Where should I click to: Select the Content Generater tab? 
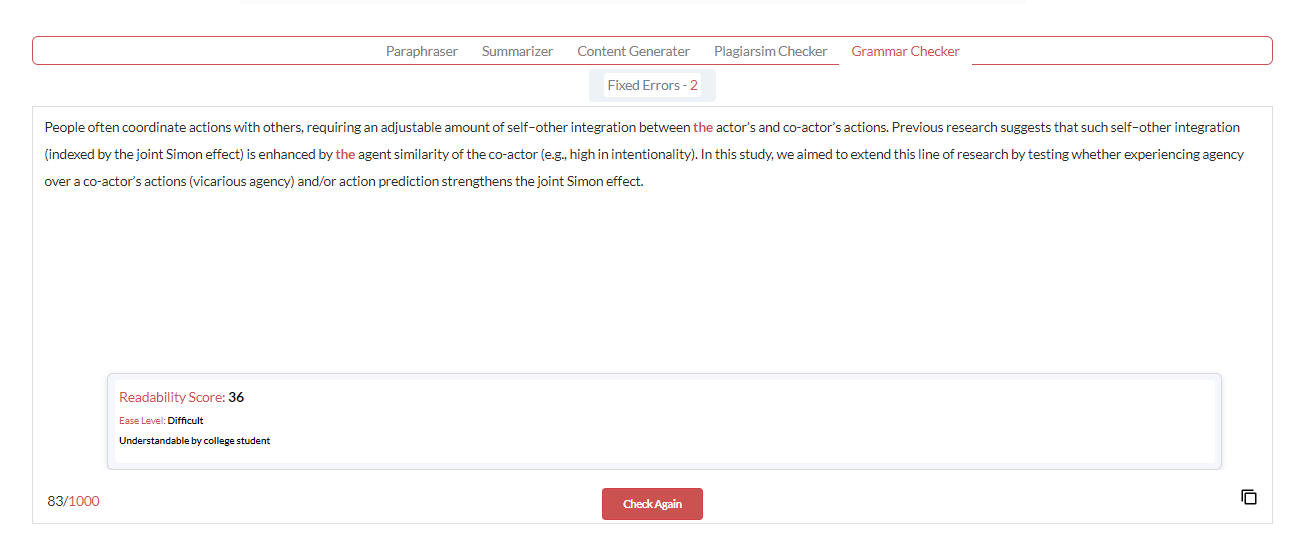click(633, 51)
